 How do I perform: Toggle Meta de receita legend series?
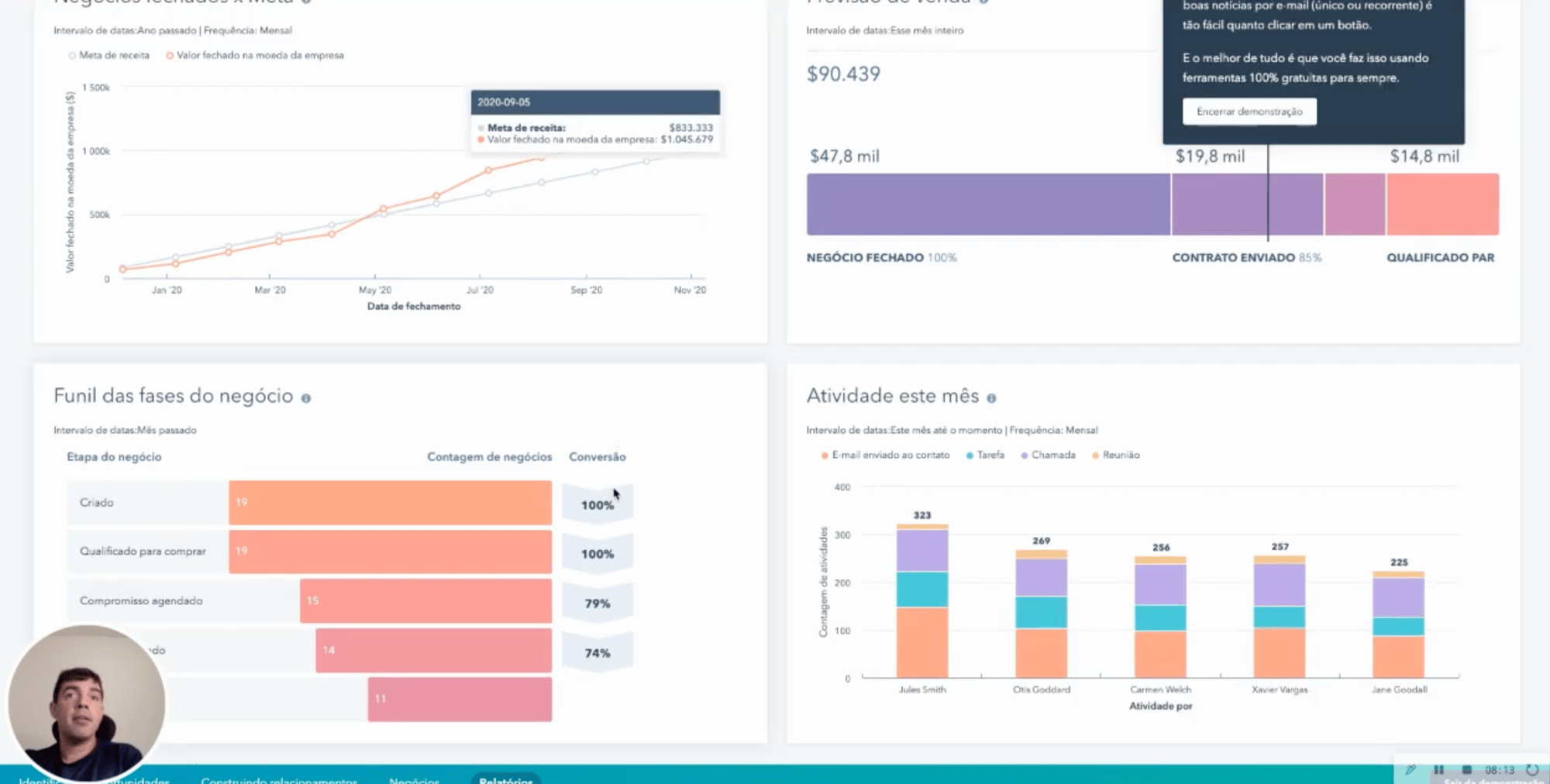(109, 55)
